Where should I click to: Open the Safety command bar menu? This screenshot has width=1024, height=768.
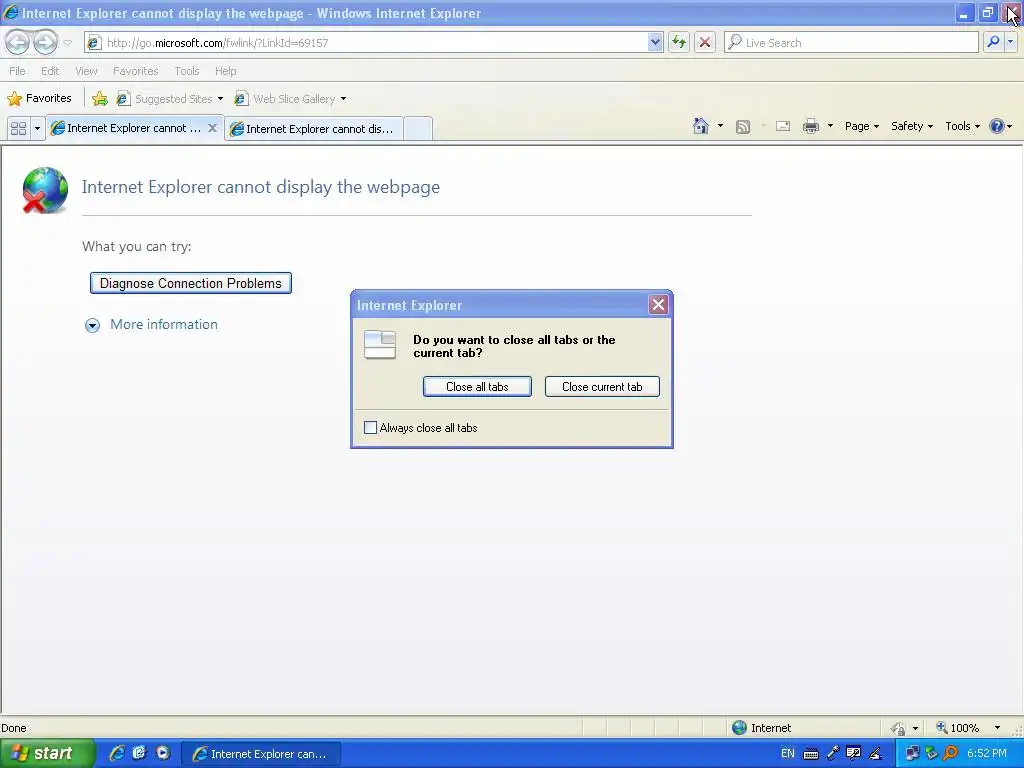click(912, 126)
